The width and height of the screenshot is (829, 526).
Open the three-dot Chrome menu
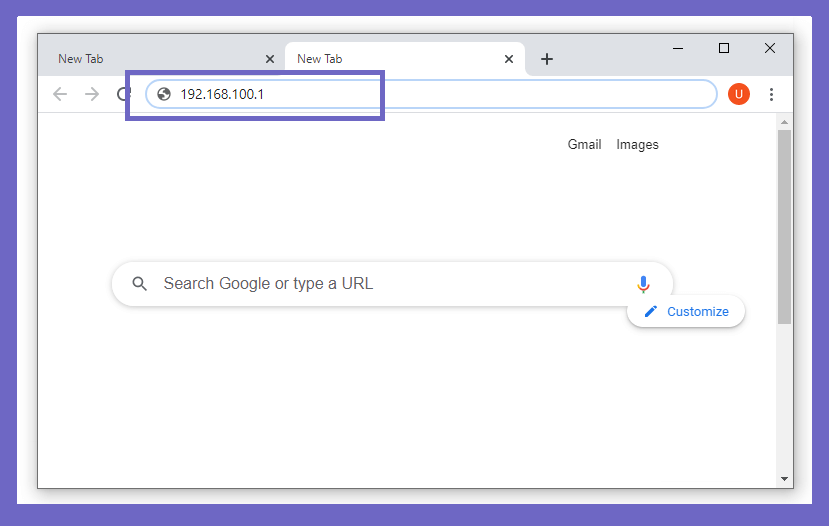771,94
